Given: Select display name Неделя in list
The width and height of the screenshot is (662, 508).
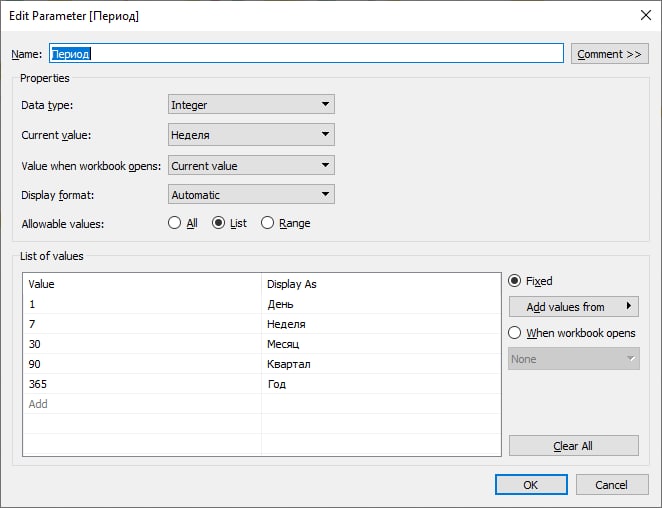Looking at the screenshot, I should click(x=381, y=324).
